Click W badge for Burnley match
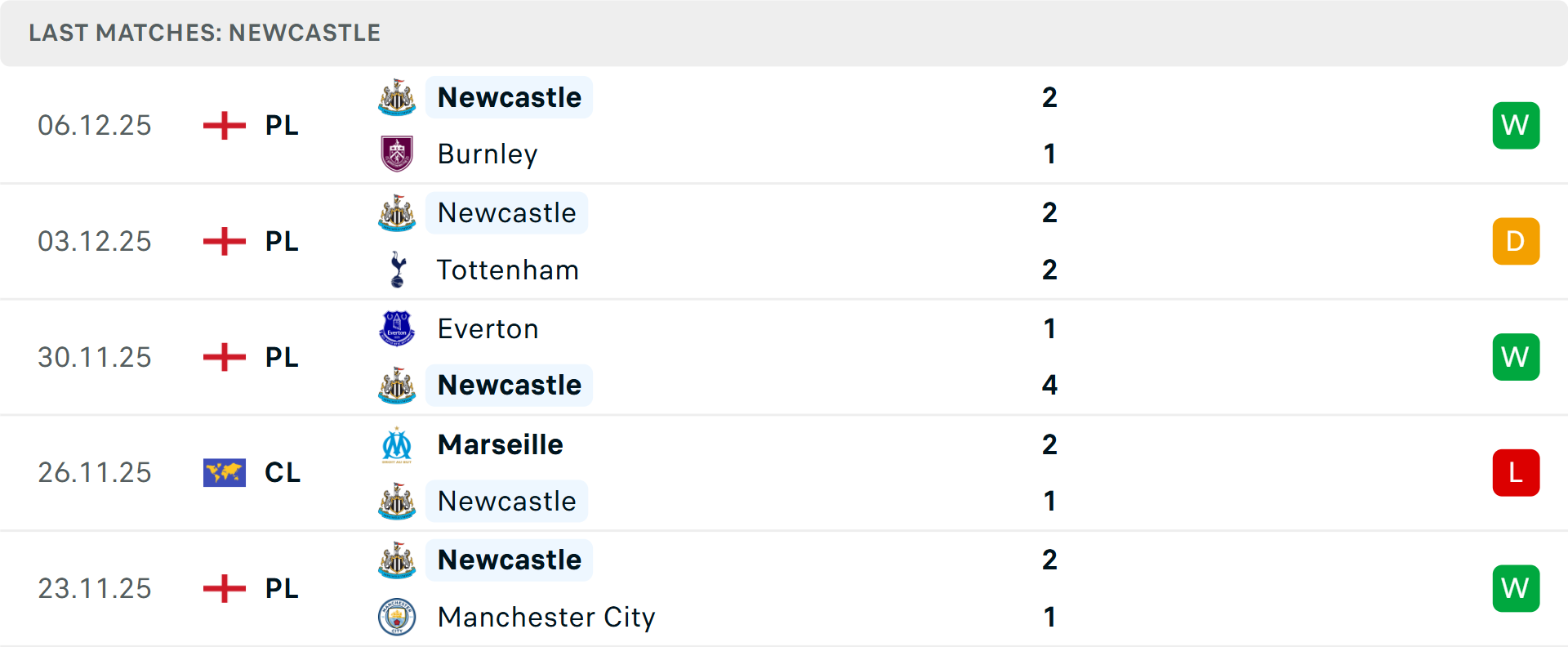Image resolution: width=1568 pixels, height=647 pixels. pos(1516,126)
